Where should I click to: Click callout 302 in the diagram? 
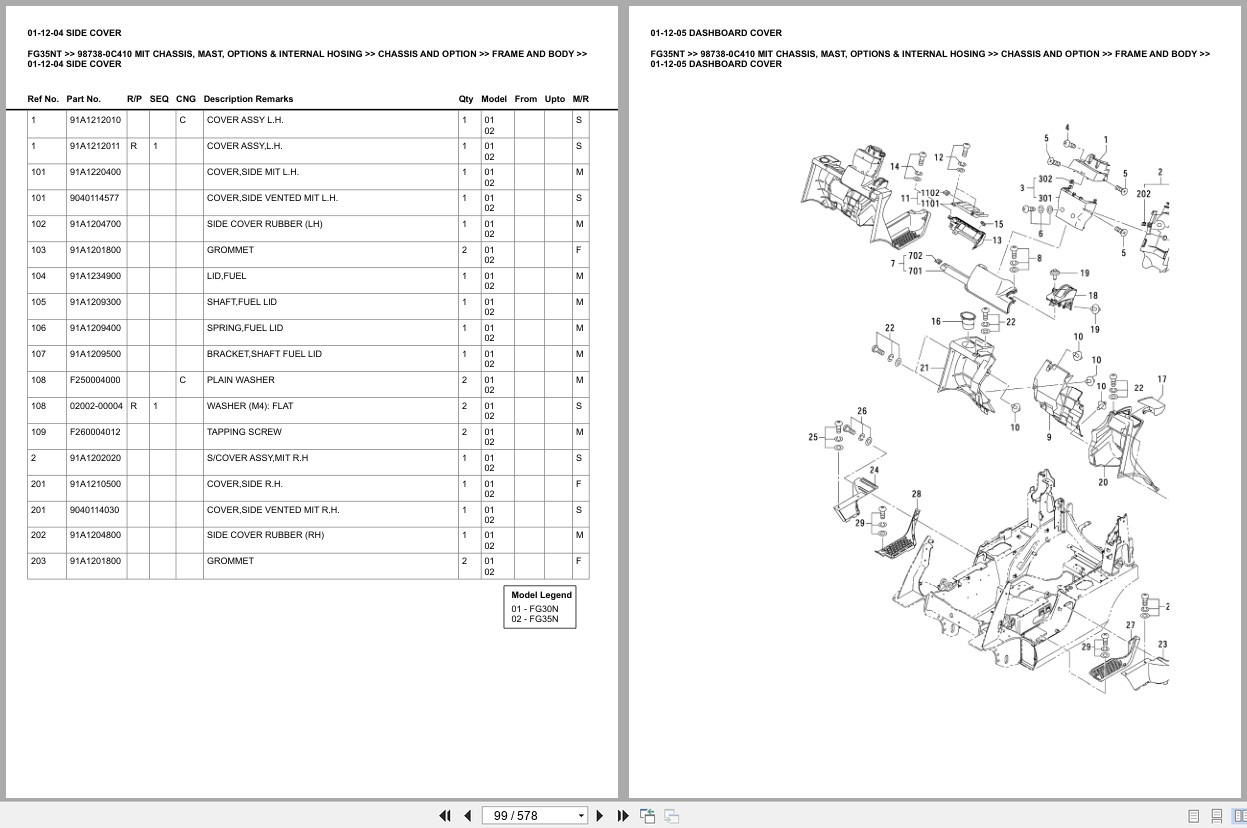(1044, 180)
